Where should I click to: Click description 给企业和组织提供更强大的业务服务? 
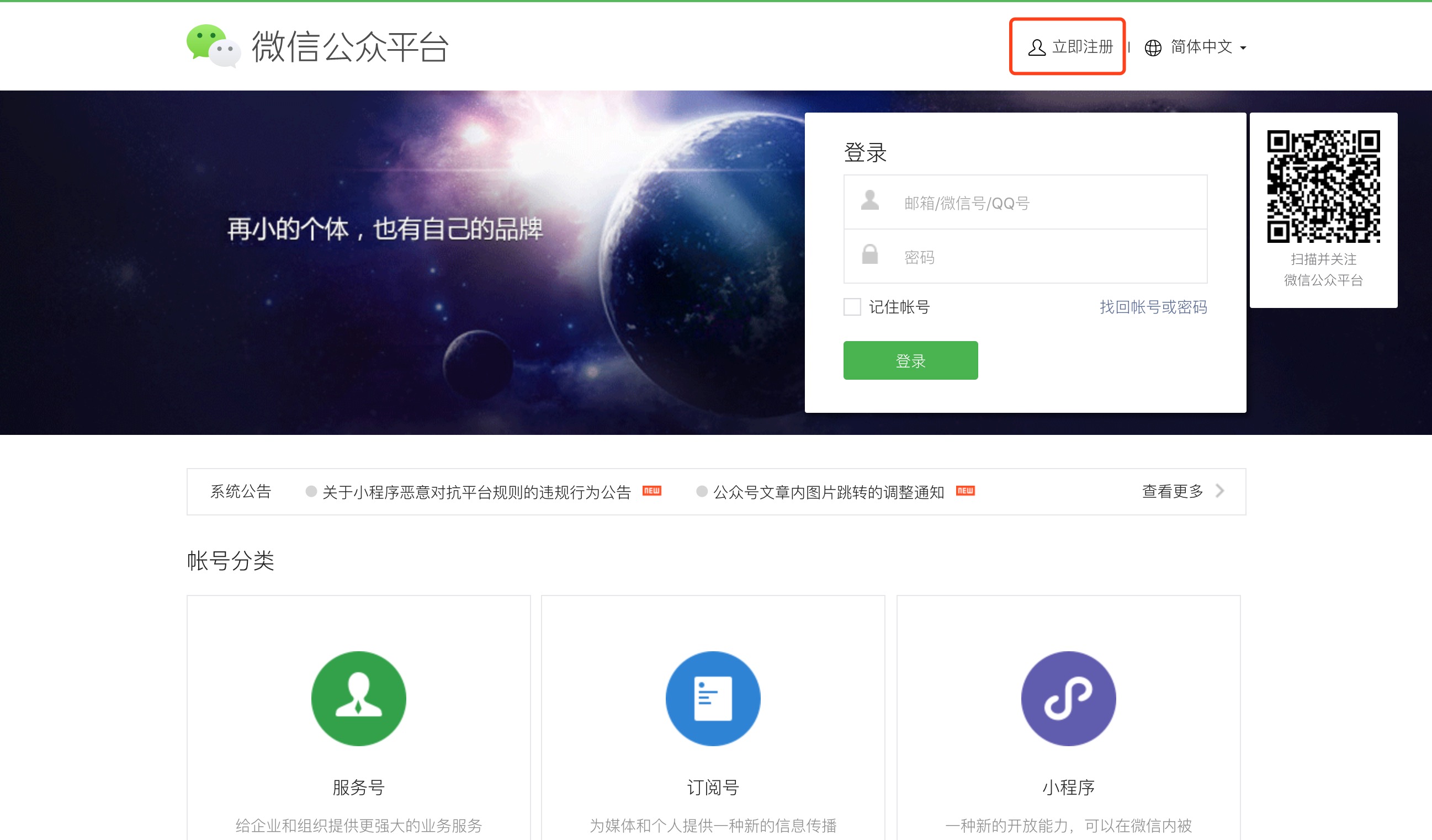click(359, 826)
